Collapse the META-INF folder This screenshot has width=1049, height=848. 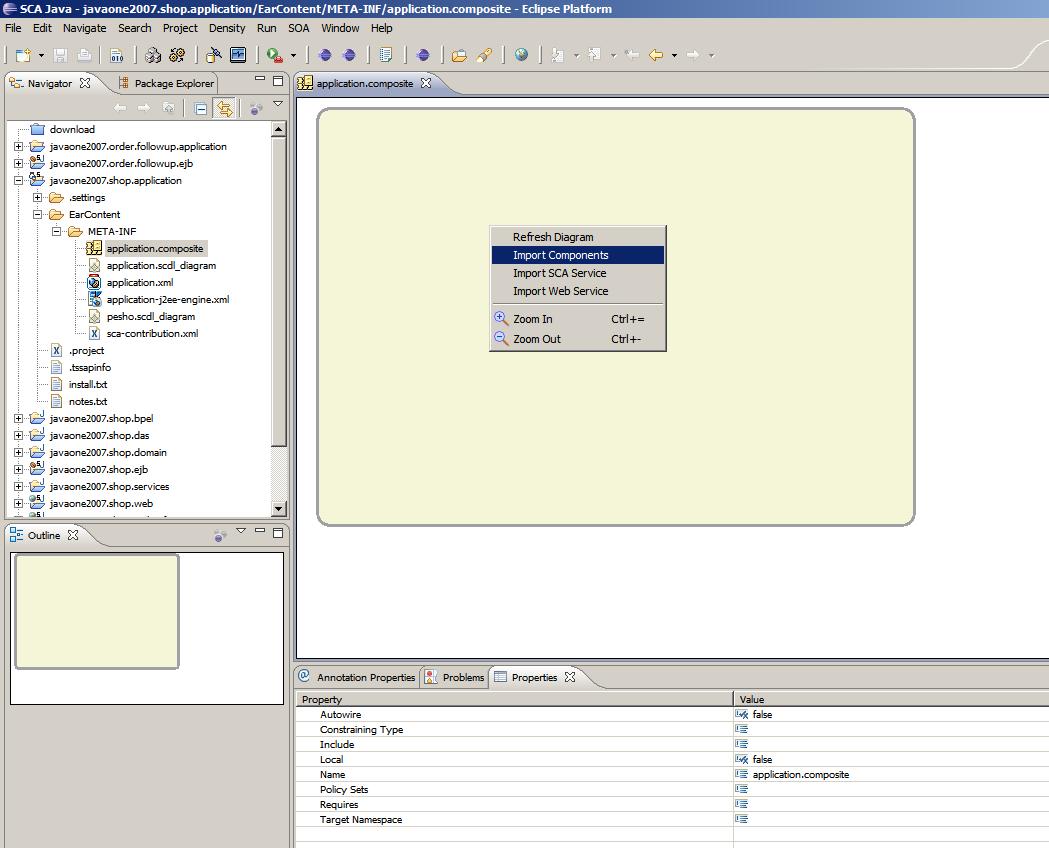point(57,231)
